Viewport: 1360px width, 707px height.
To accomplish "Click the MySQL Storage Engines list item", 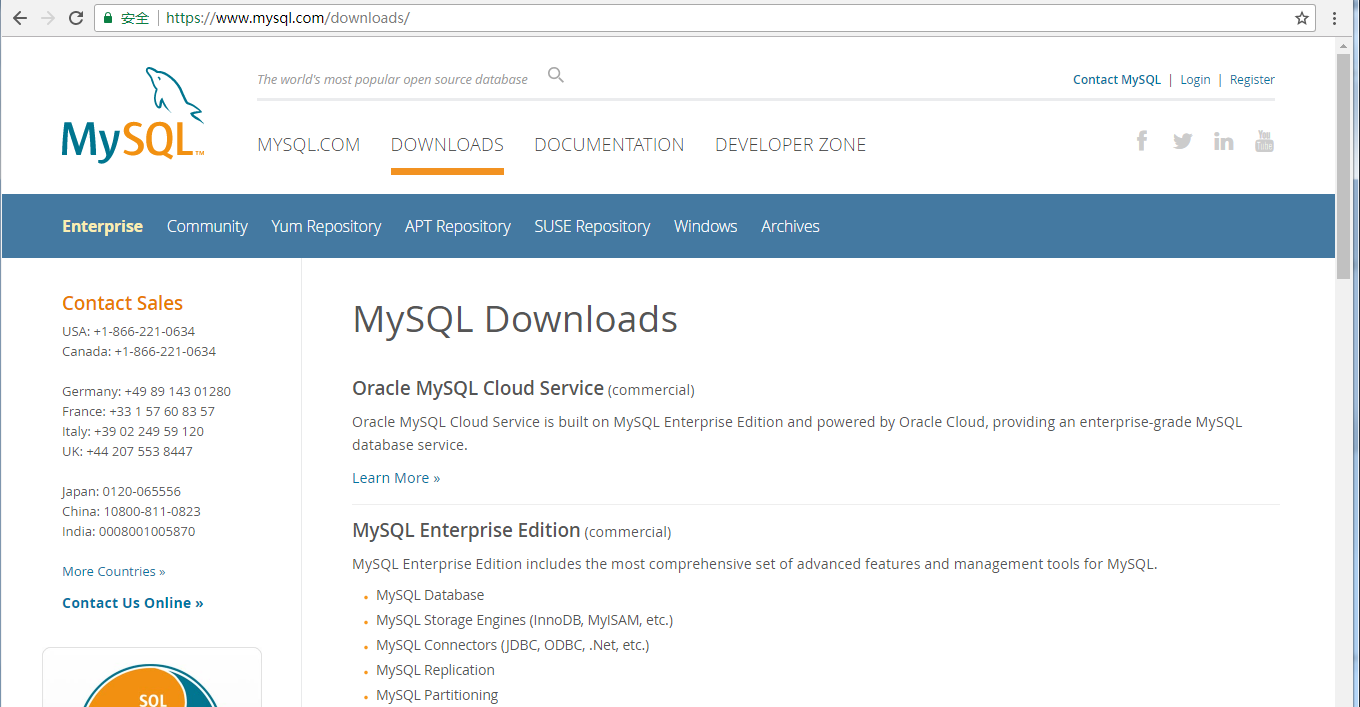I will [524, 620].
